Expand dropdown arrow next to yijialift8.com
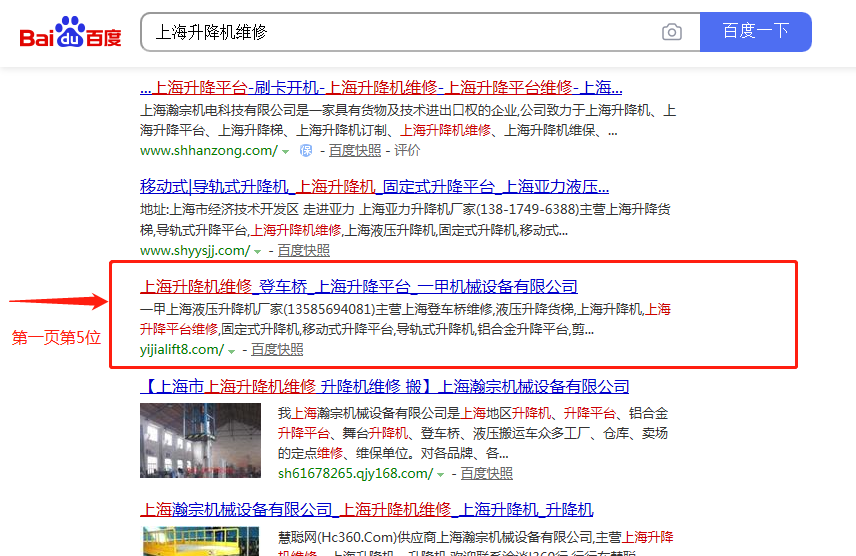856x556 pixels. 232,350
